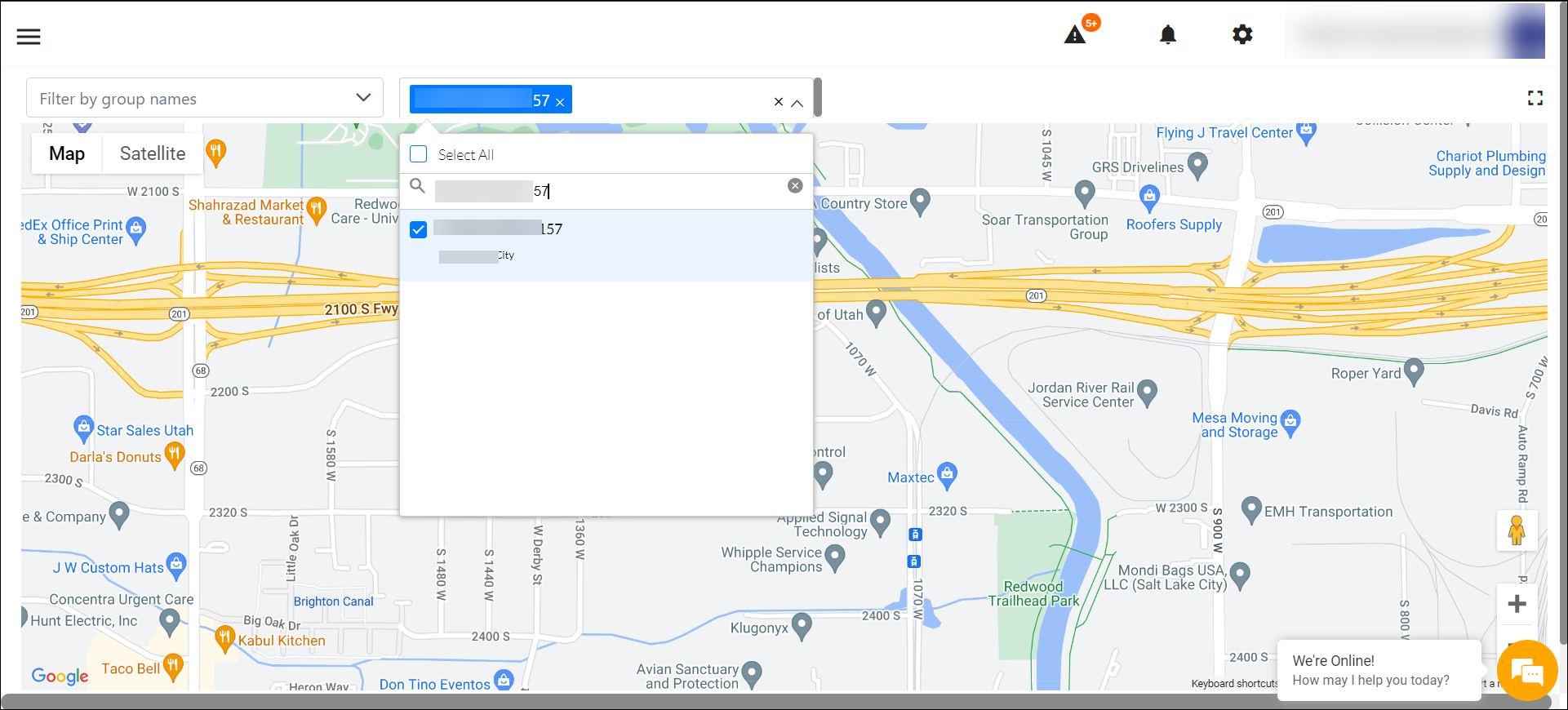
Task: Click the FedEx Office Print & Ship marker
Action: [x=136, y=230]
